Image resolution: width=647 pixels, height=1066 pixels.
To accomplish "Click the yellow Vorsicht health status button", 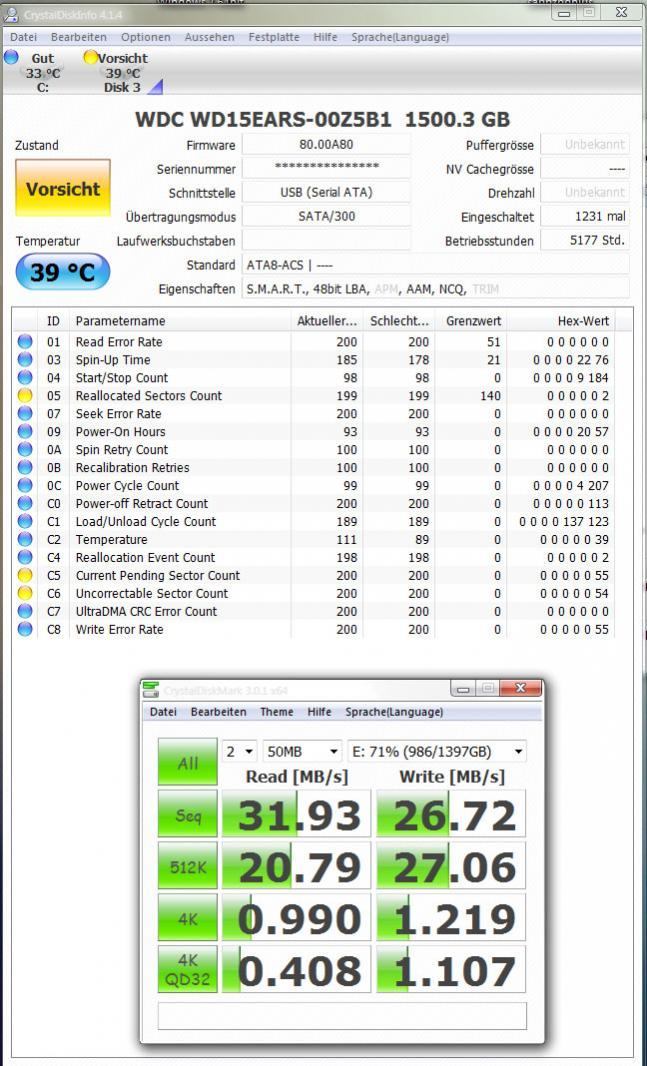I will [63, 188].
